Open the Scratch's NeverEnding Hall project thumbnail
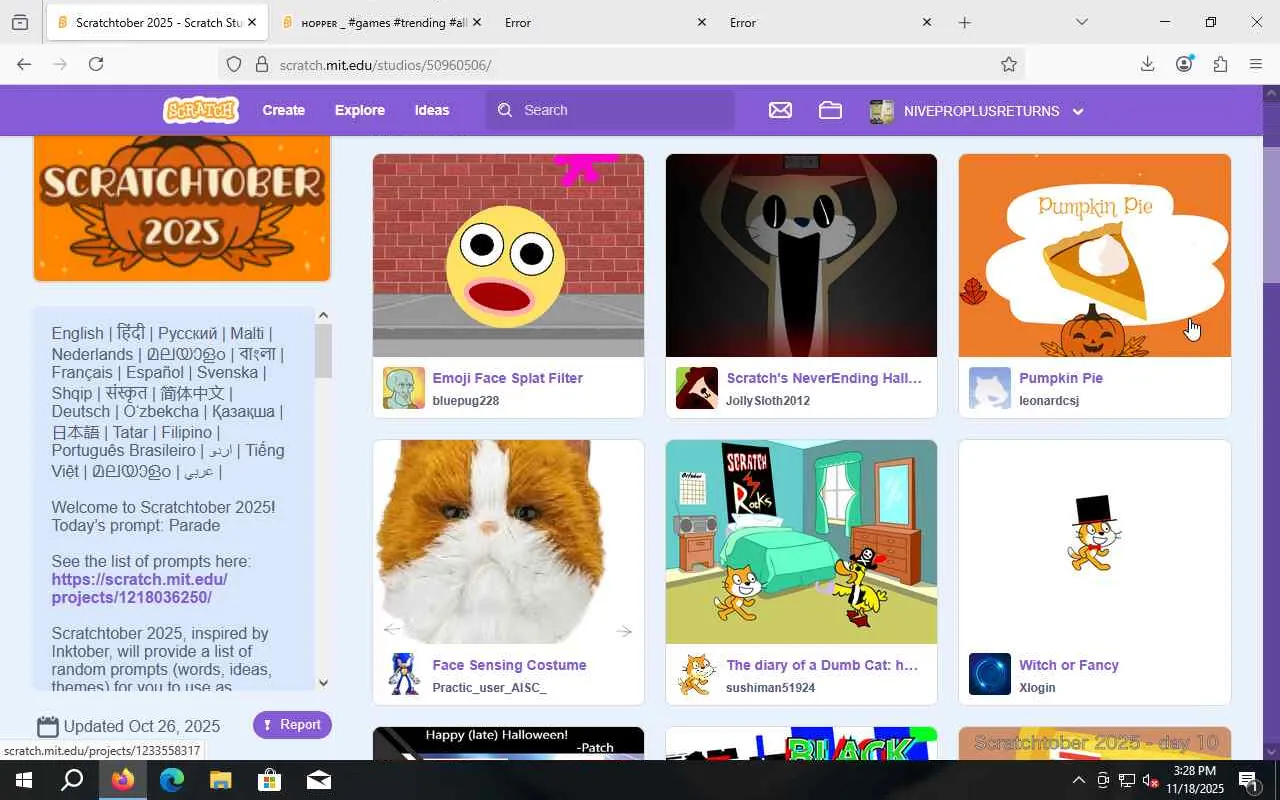 pos(801,255)
